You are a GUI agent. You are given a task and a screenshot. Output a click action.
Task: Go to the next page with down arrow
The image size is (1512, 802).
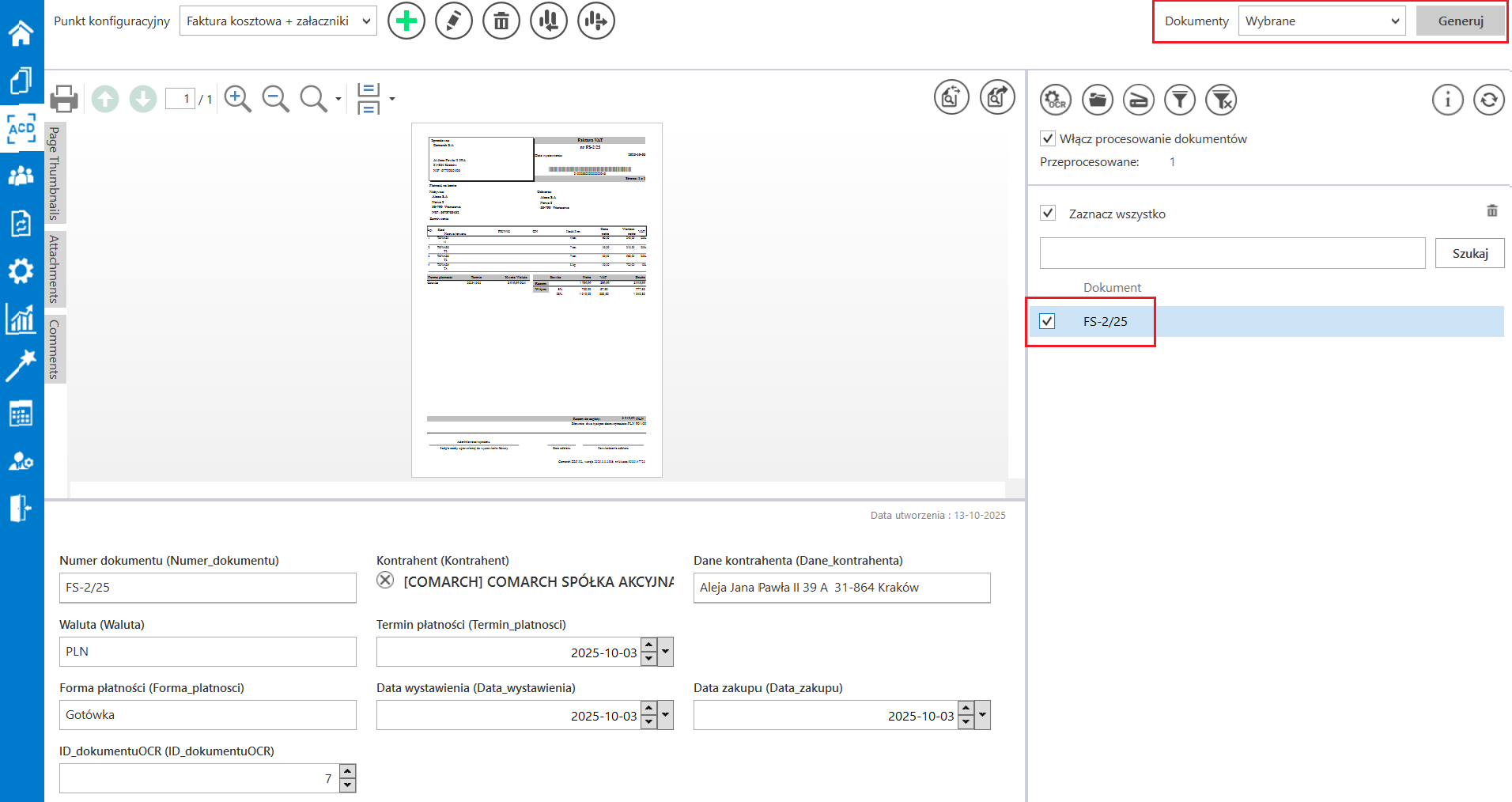143,99
